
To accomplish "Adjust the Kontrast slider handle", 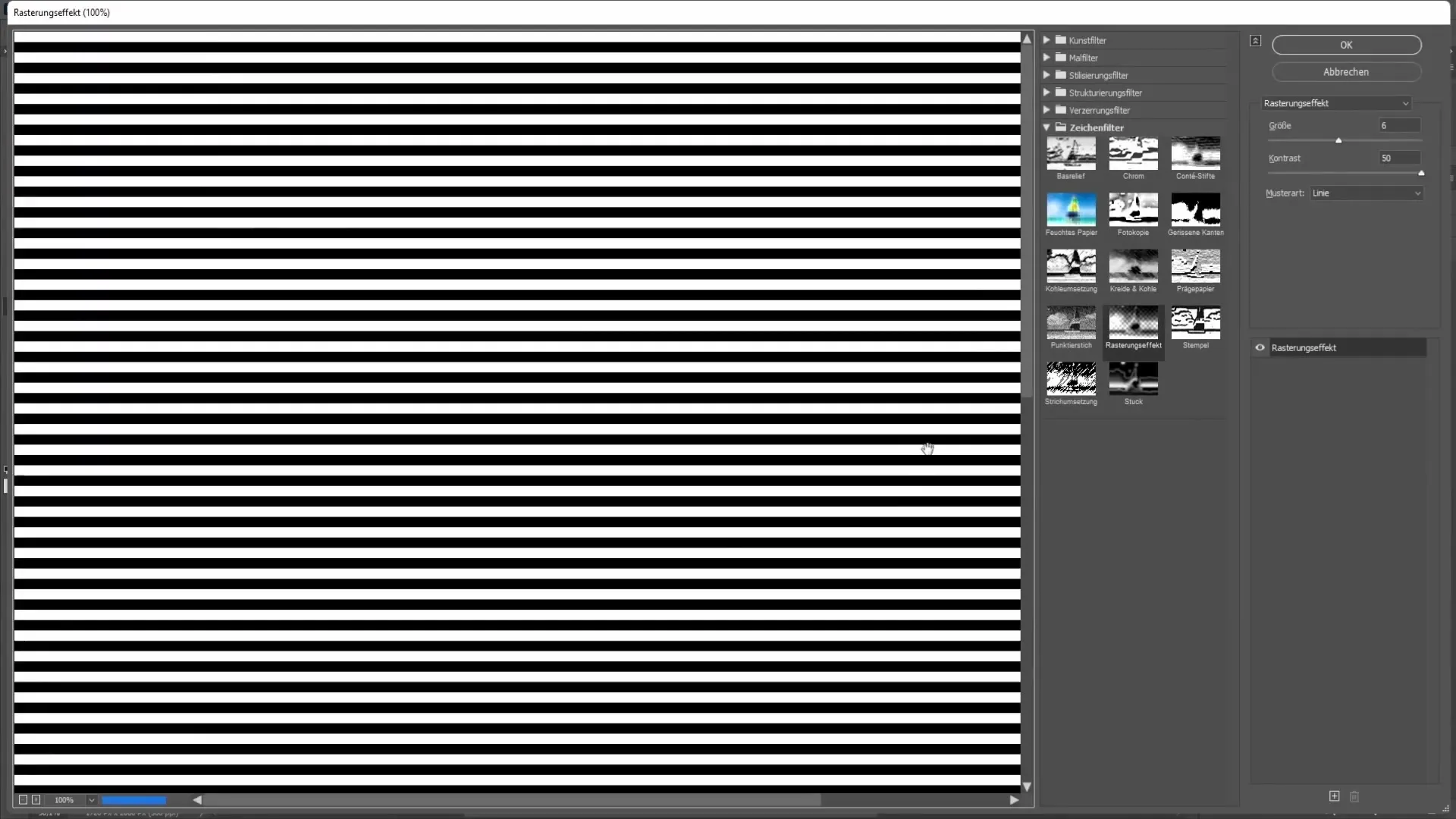I will click(x=1421, y=174).
